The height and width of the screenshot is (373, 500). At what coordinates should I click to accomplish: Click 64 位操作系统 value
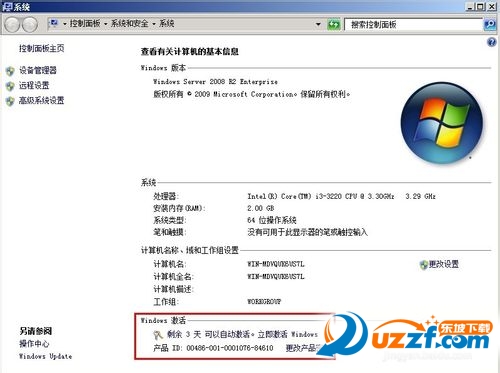272,220
